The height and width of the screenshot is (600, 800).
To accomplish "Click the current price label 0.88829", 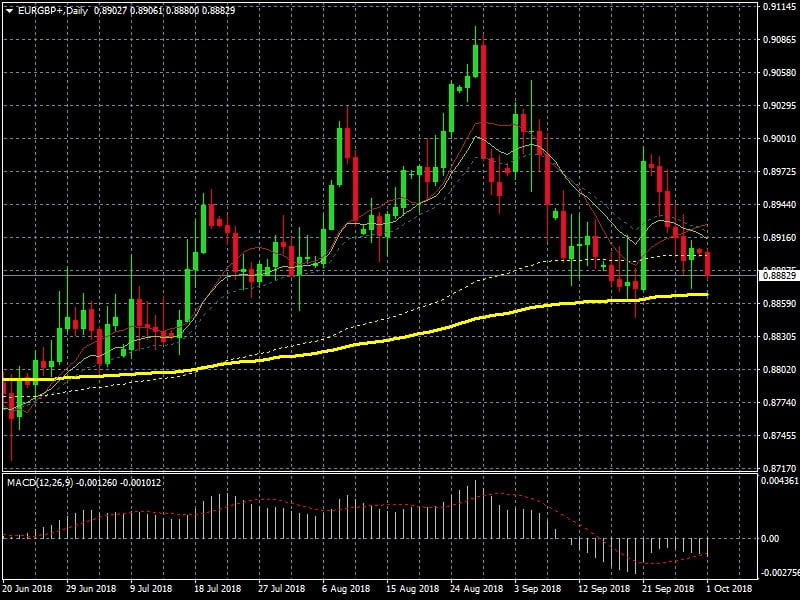I will (778, 275).
